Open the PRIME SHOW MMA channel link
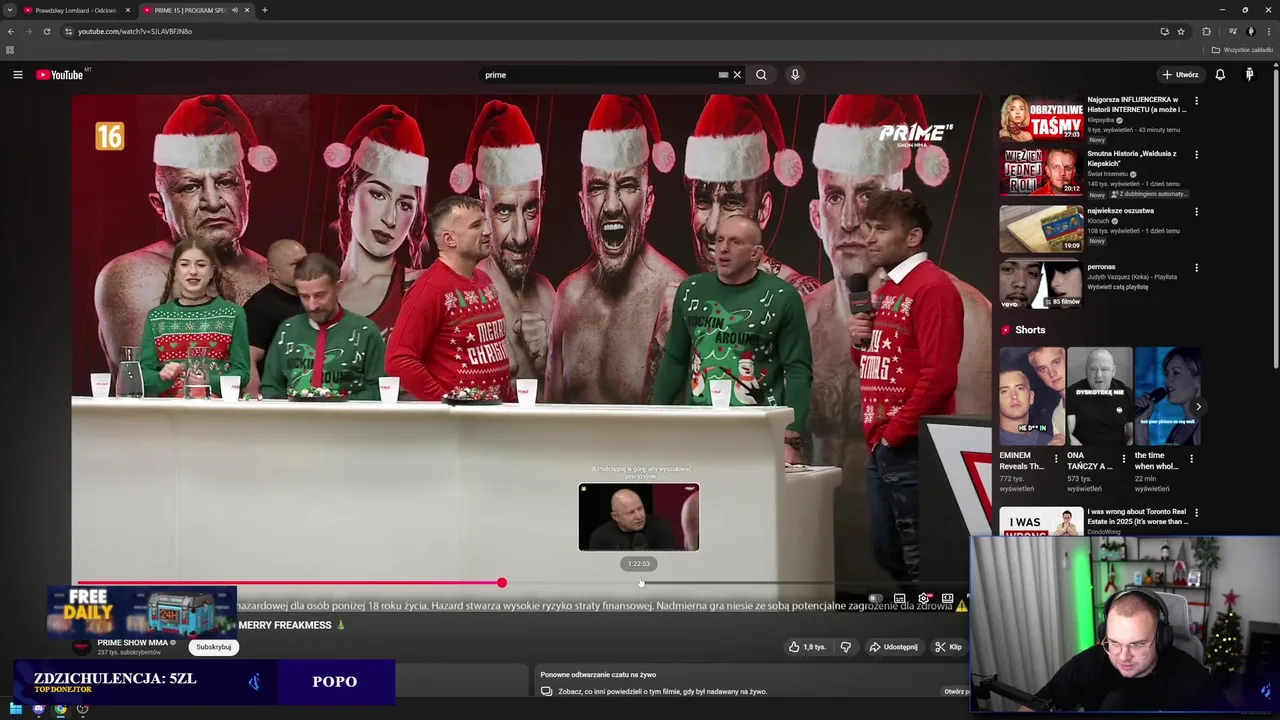This screenshot has height=720, width=1280. point(132,642)
